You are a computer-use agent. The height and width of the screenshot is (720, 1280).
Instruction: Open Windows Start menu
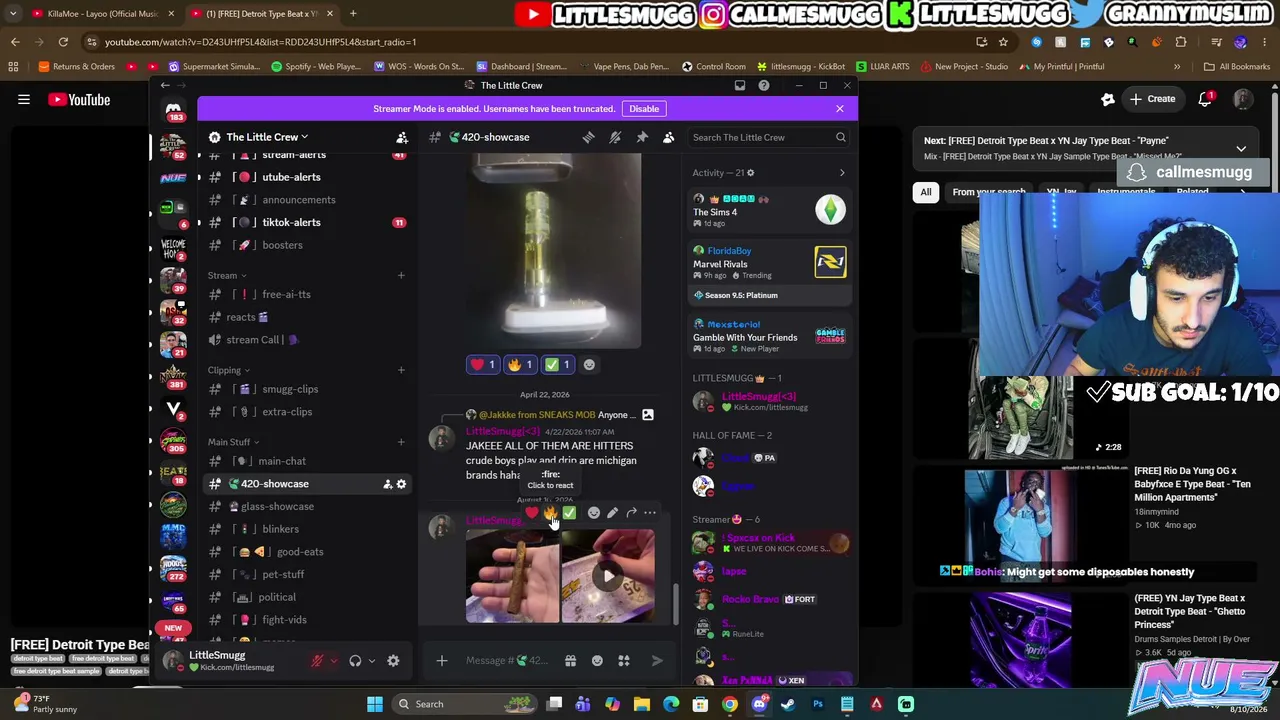pos(375,704)
